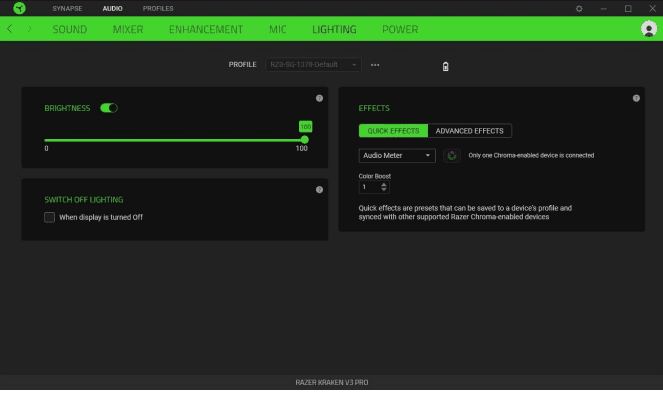
Task: Select the Audio top menu
Action: 112,8
